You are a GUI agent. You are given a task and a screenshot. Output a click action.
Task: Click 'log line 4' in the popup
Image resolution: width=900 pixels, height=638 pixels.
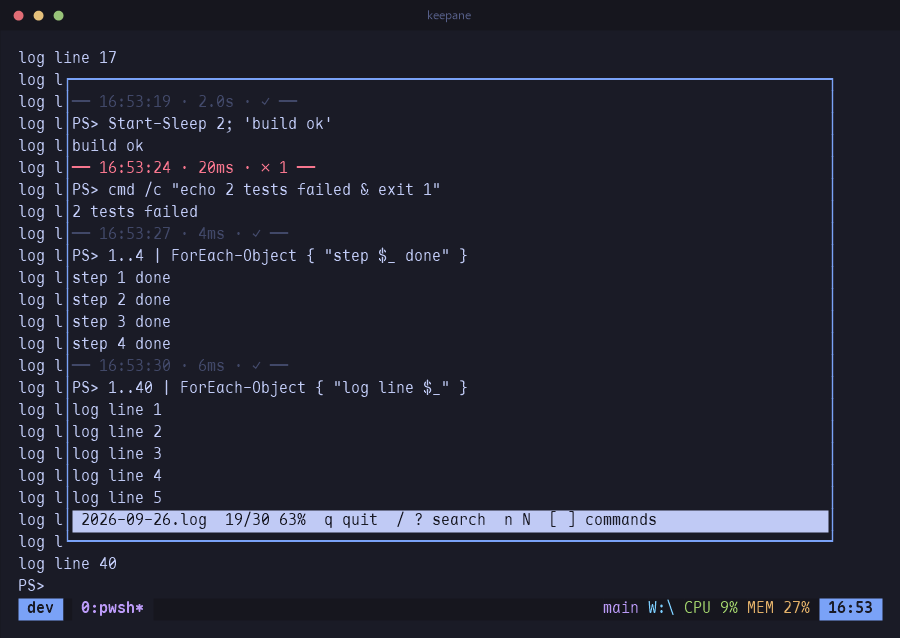coord(117,476)
